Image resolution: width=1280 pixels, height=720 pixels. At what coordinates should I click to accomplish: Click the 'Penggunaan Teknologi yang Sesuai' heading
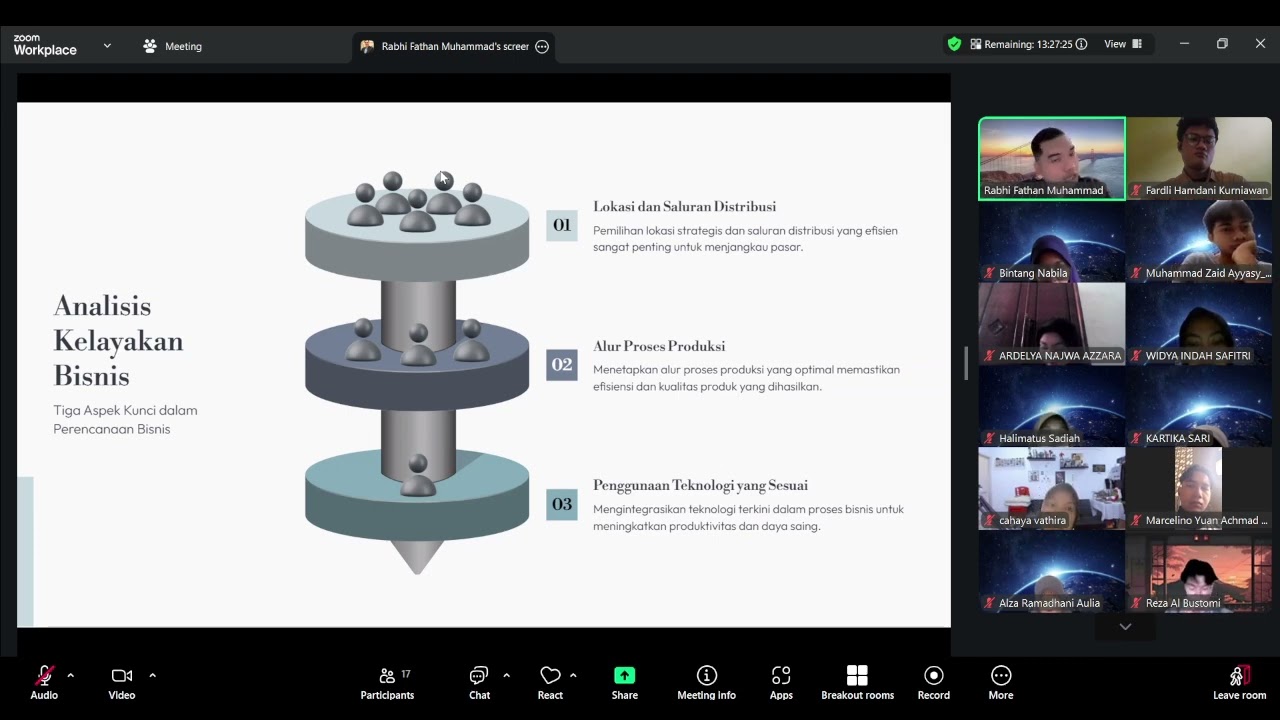700,486
